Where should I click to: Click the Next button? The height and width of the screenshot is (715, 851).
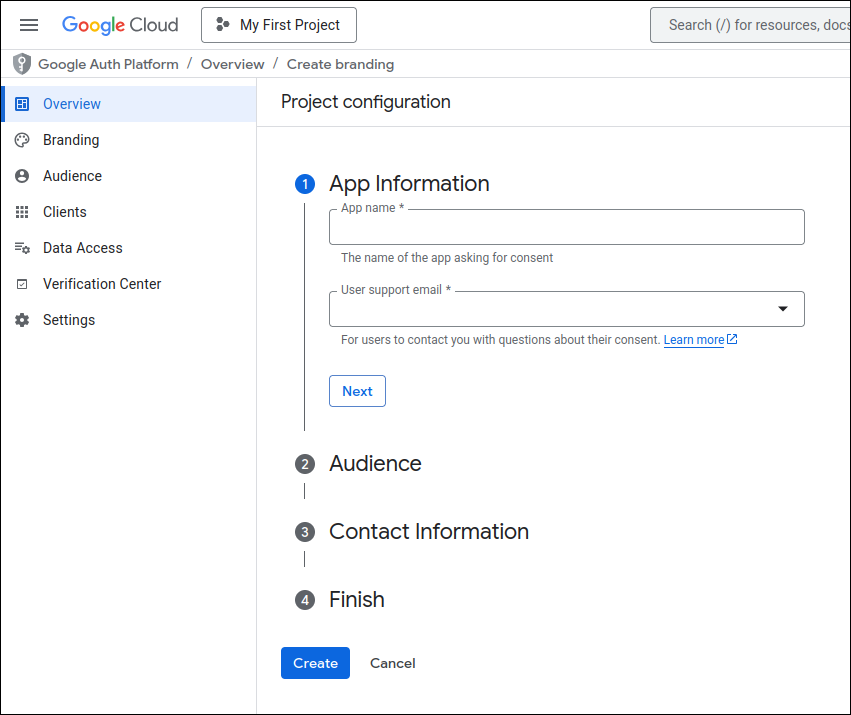(x=357, y=391)
